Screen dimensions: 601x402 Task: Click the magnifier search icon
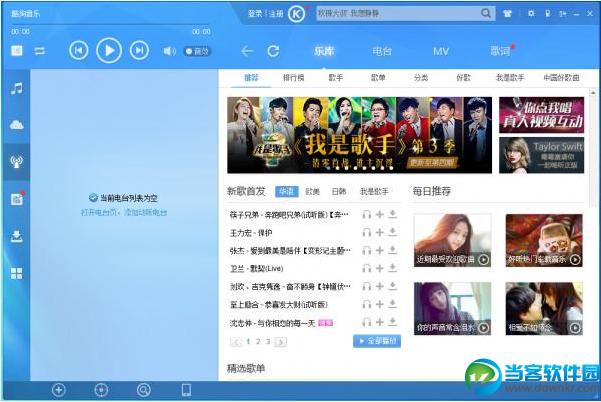[486, 13]
